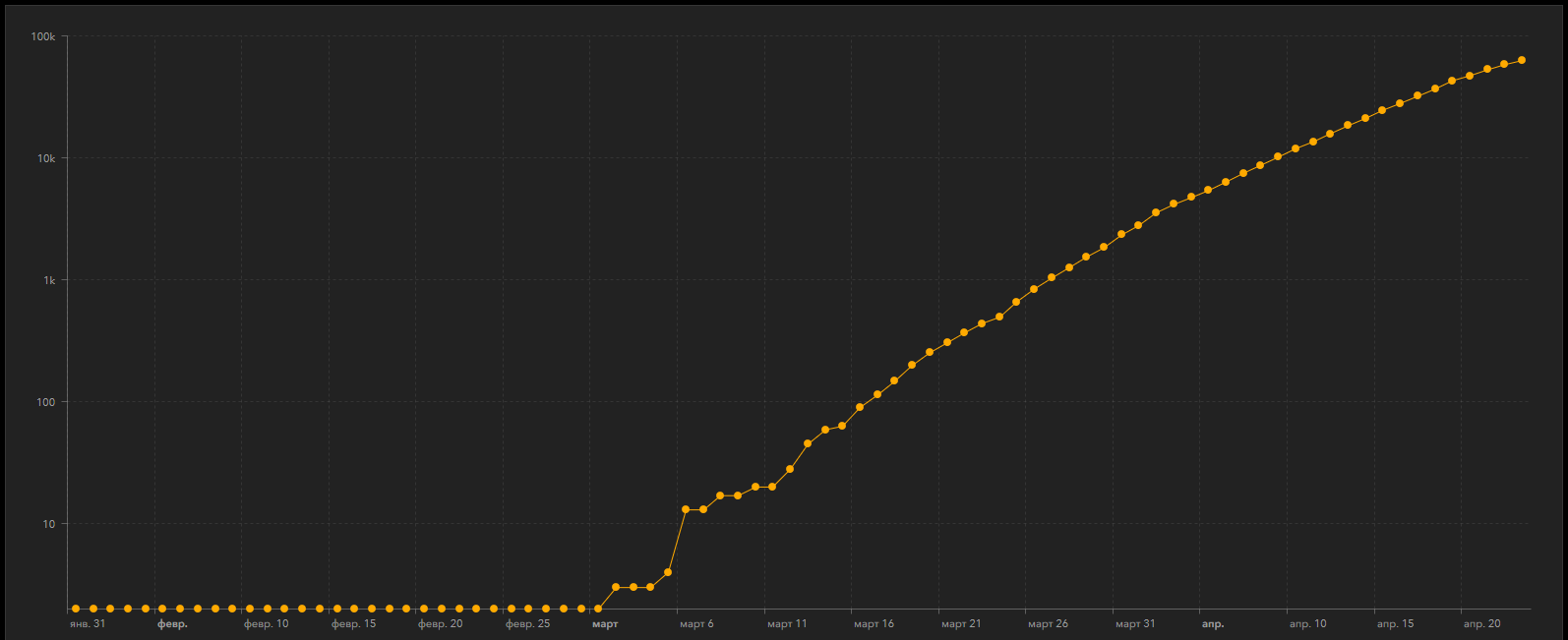This screenshot has width=1568, height=640.
Task: Click the 'март 6' x-axis label
Action: coord(696,624)
